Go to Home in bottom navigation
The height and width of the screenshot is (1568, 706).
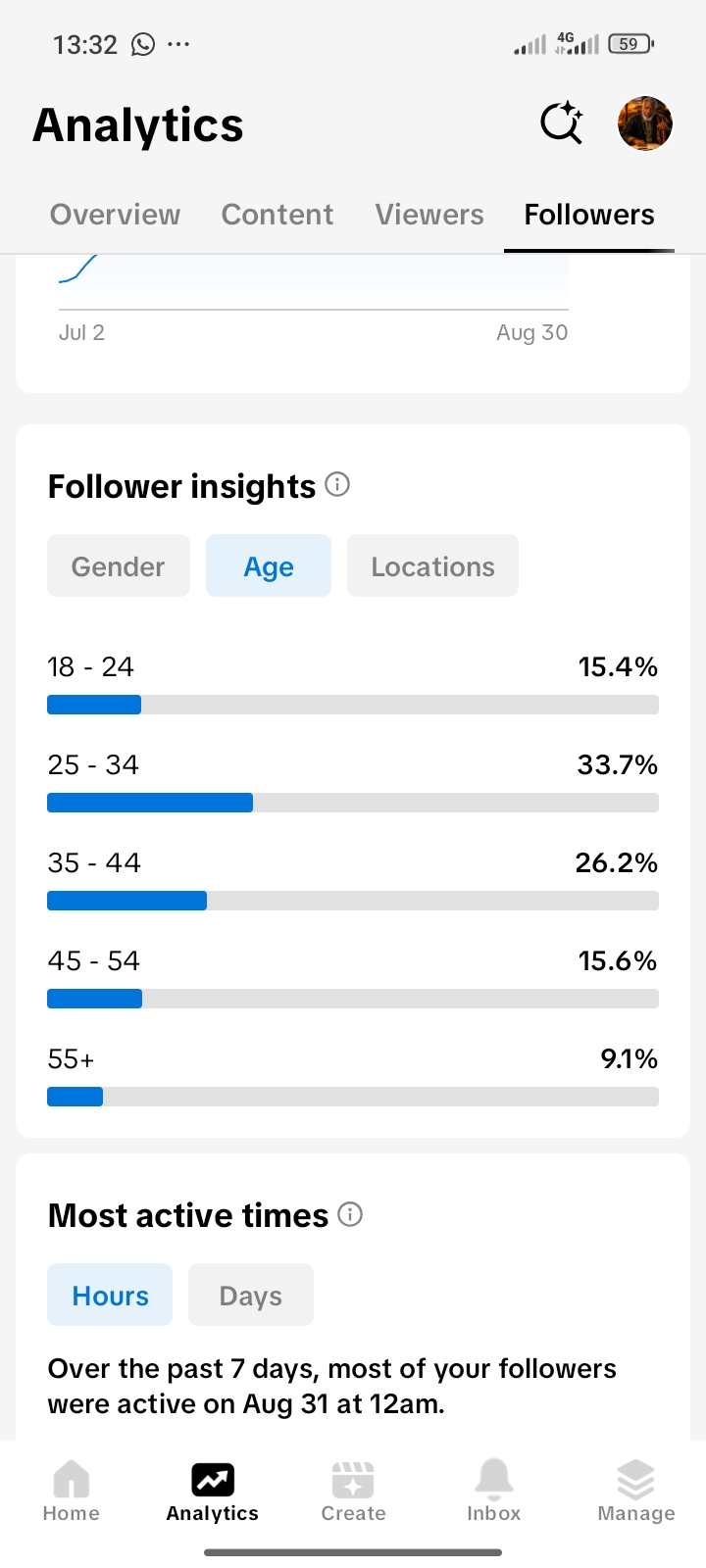pyautogui.click(x=71, y=1491)
